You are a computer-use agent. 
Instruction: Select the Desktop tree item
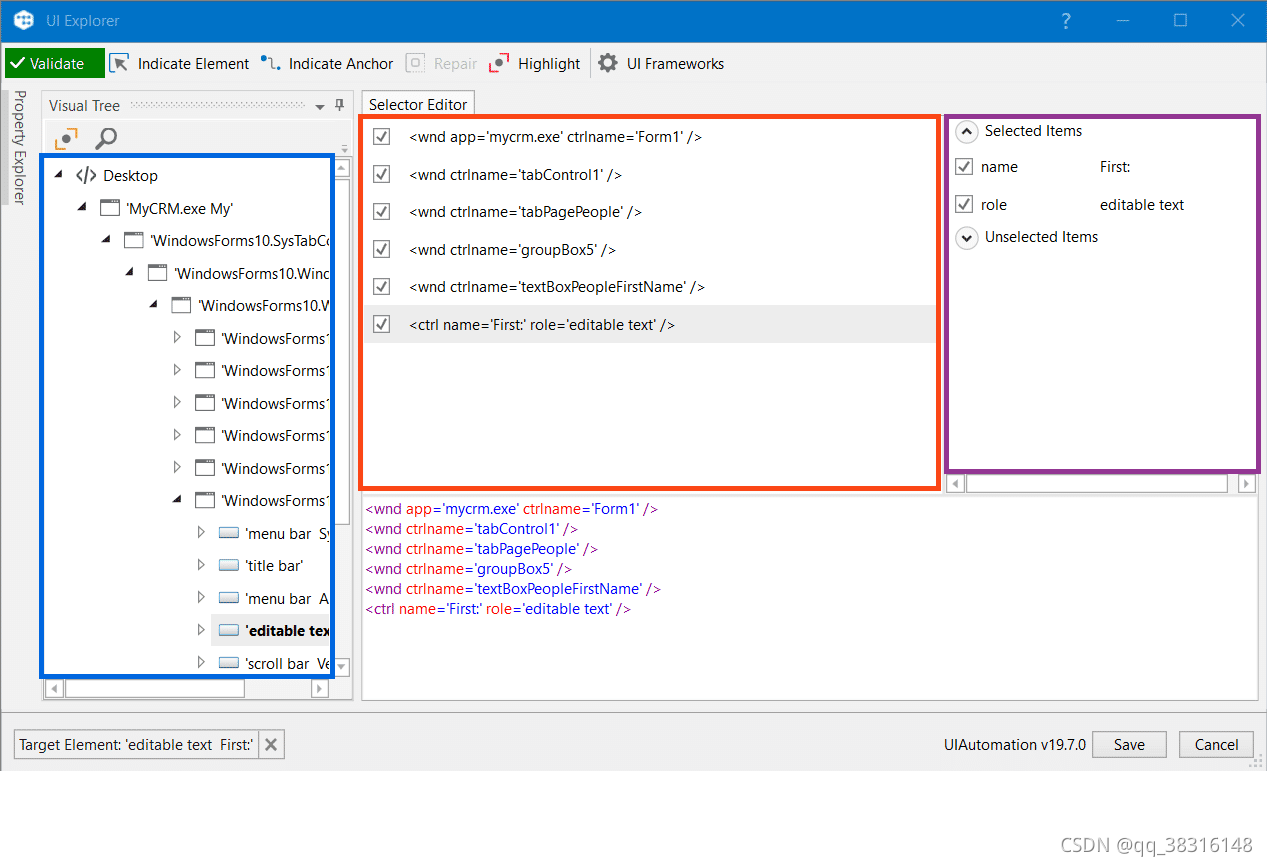click(x=130, y=175)
